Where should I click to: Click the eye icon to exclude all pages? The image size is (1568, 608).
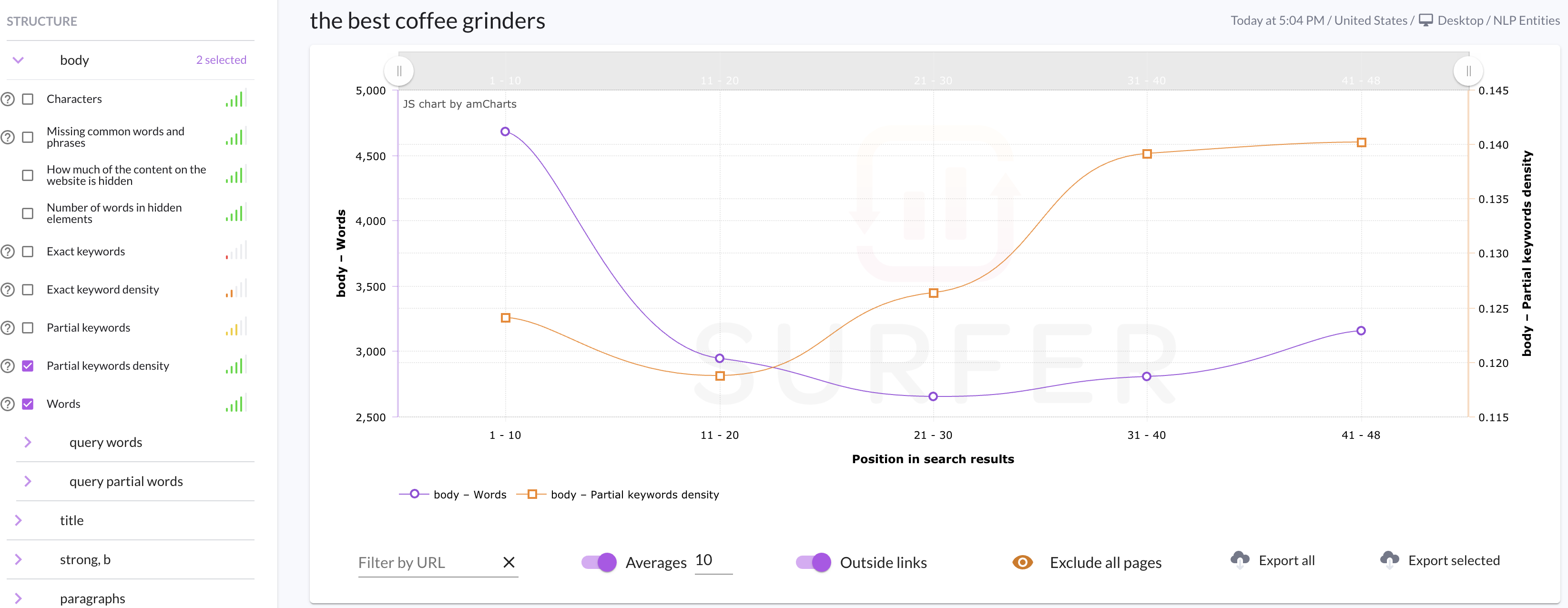click(x=1022, y=562)
